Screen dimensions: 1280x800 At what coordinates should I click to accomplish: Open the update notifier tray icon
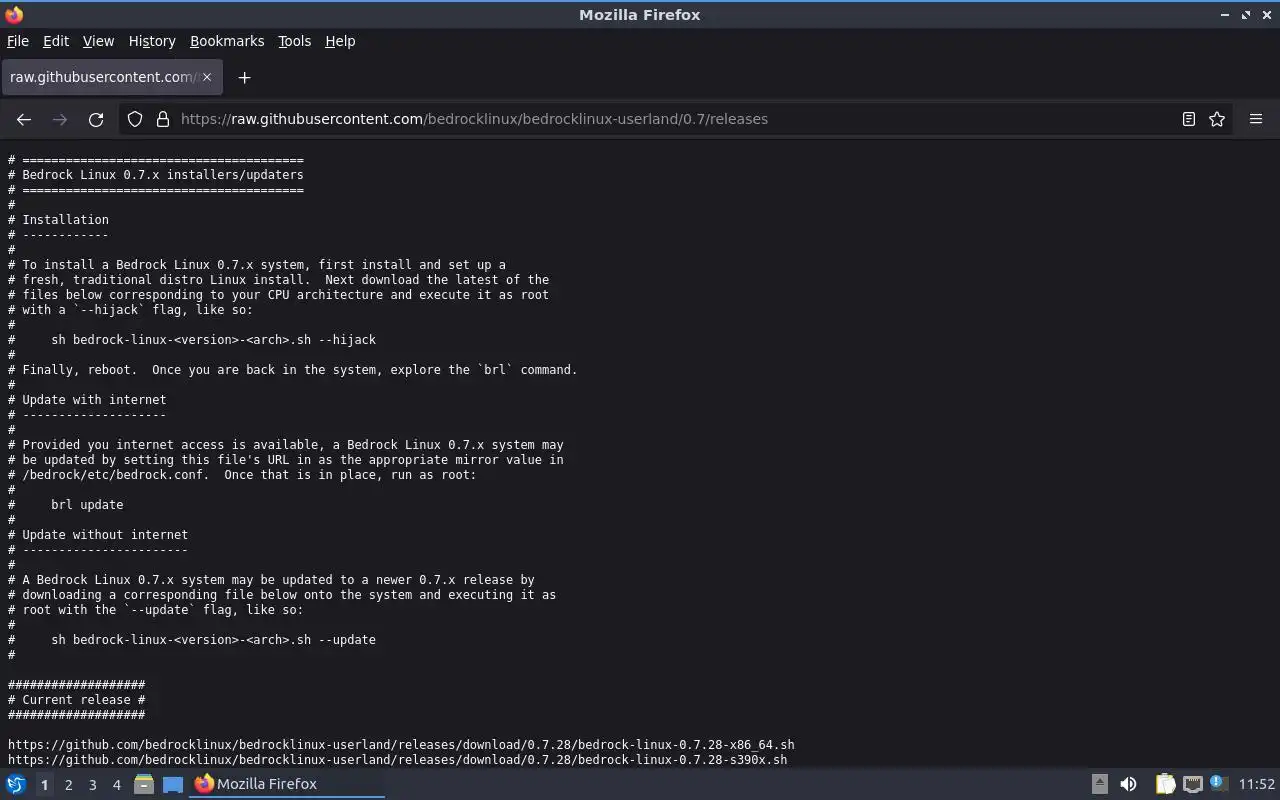[1218, 783]
